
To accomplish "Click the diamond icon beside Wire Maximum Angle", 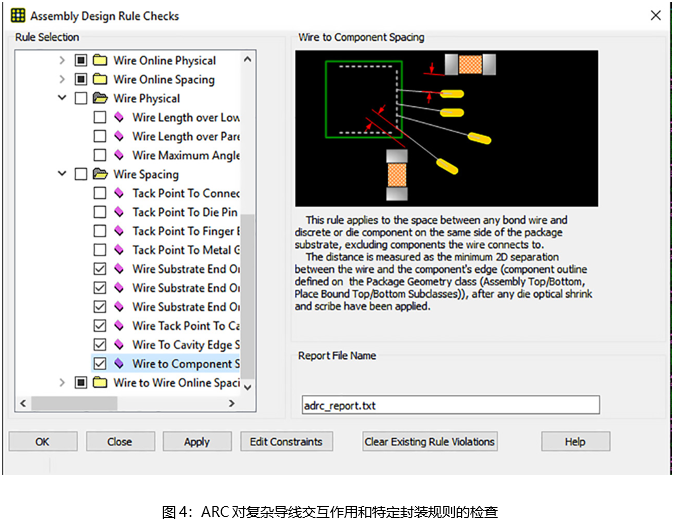I will click(119, 155).
